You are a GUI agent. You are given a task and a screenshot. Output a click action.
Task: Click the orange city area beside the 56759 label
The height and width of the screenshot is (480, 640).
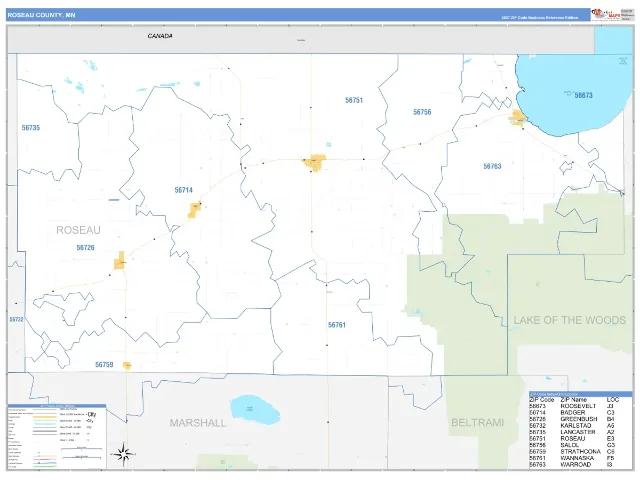(x=127, y=365)
